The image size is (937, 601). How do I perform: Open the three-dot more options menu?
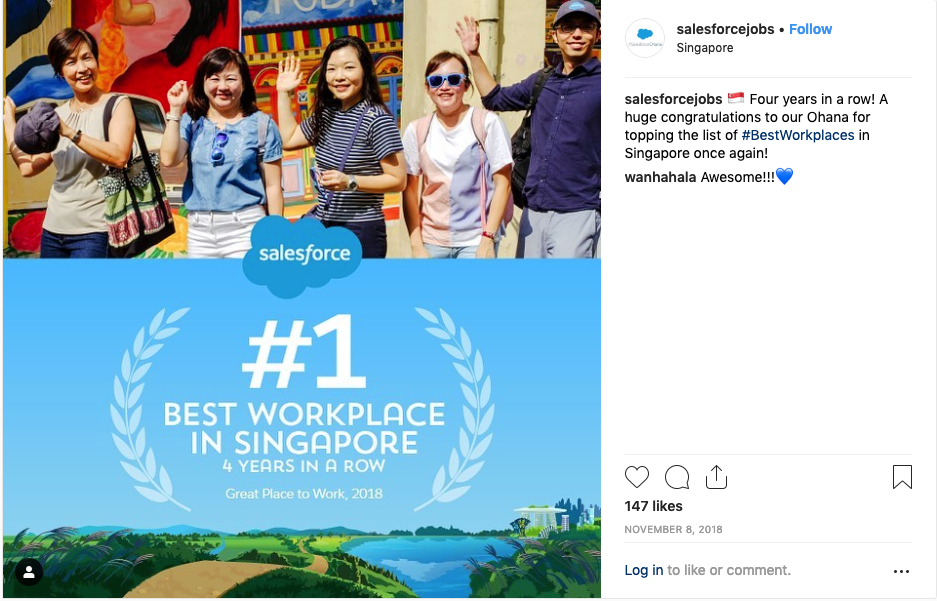pyautogui.click(x=901, y=571)
